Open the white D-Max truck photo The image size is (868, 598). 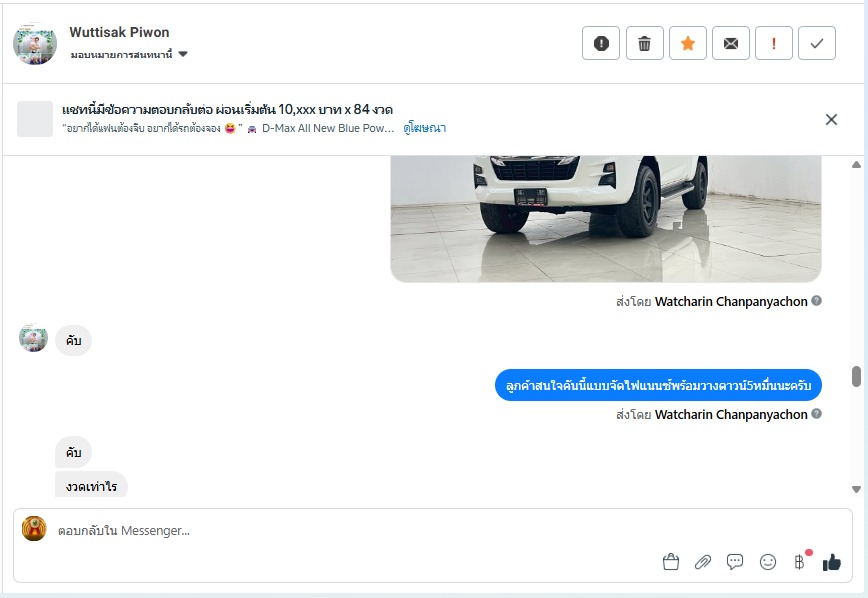[x=606, y=219]
